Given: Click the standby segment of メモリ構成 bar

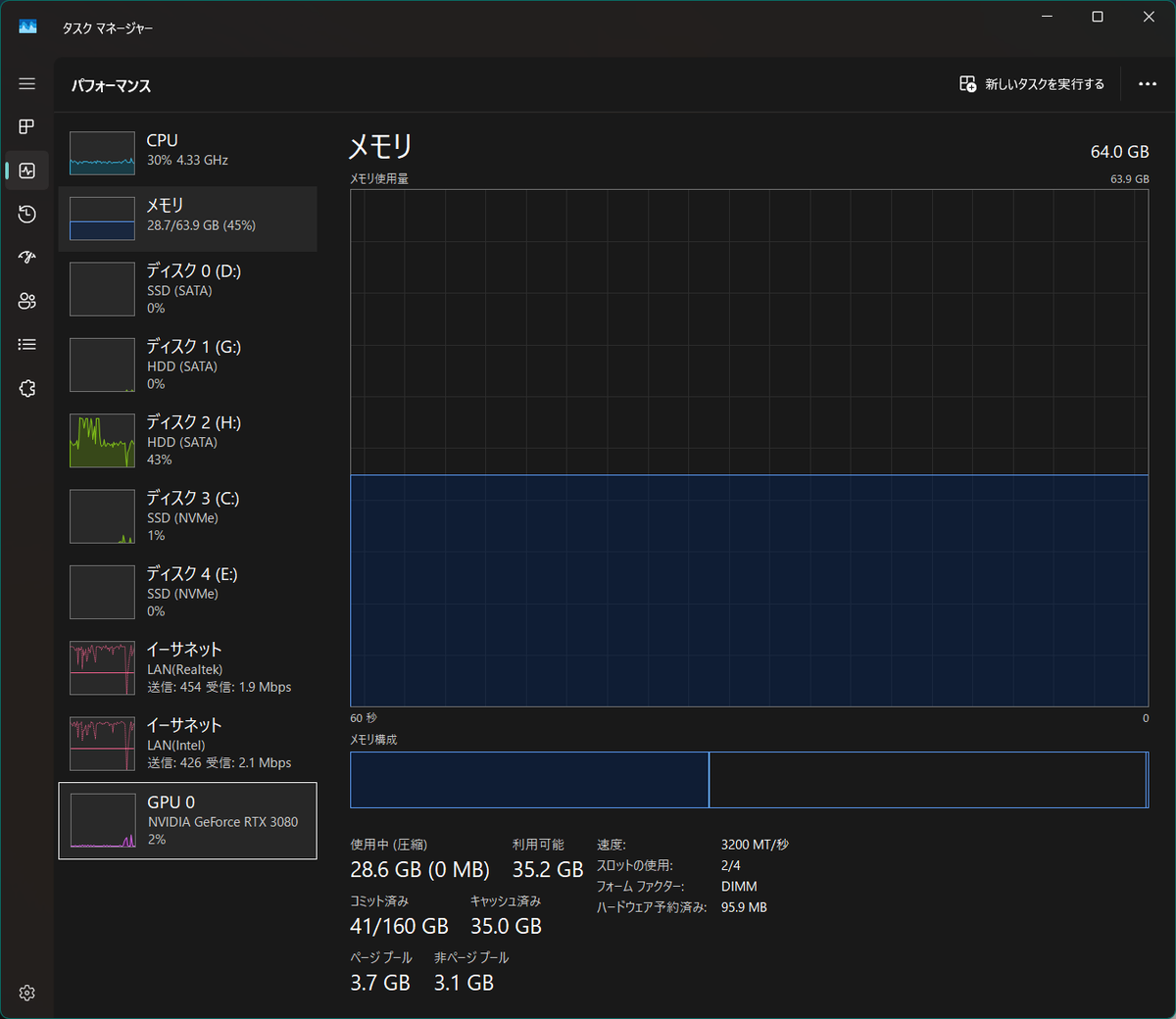Looking at the screenshot, I should click(927, 780).
